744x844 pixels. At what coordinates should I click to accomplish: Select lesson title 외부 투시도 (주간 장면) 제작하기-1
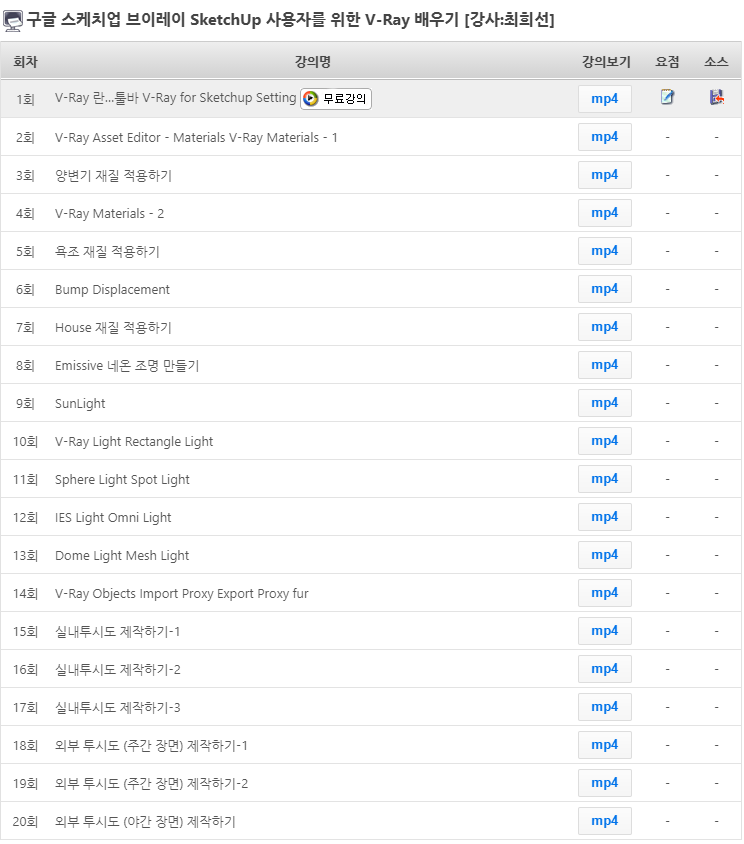(x=151, y=745)
